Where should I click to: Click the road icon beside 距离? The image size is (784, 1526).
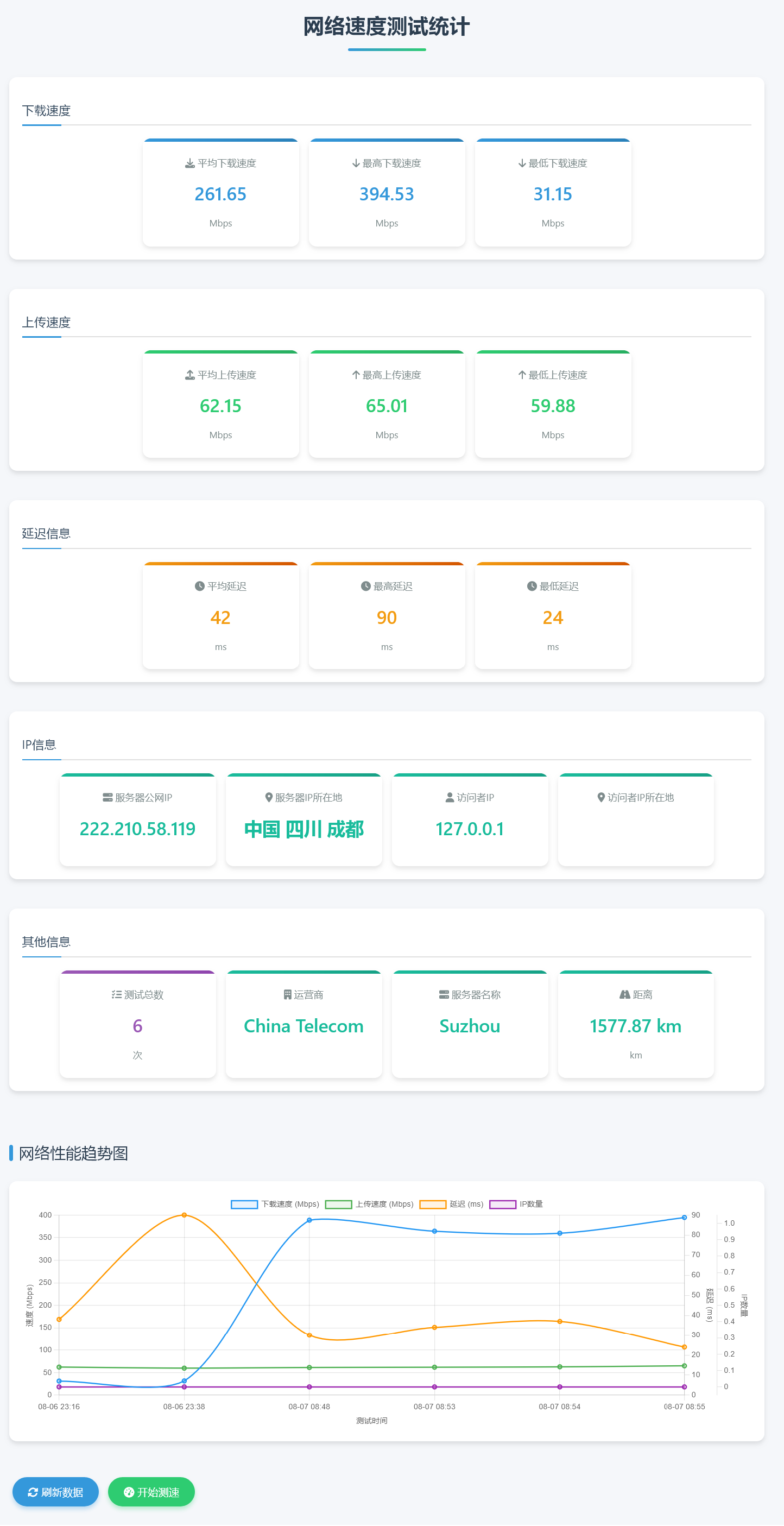624,995
